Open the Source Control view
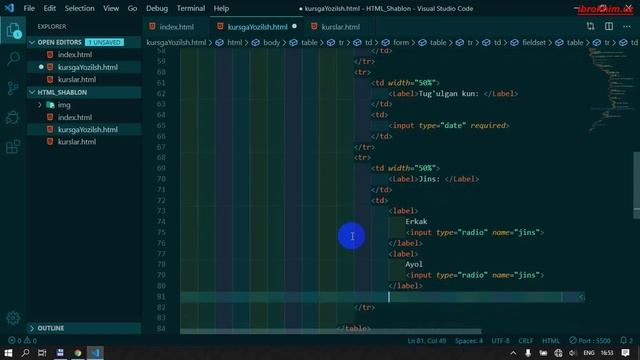This screenshot has height=360, width=640. (x=13, y=88)
